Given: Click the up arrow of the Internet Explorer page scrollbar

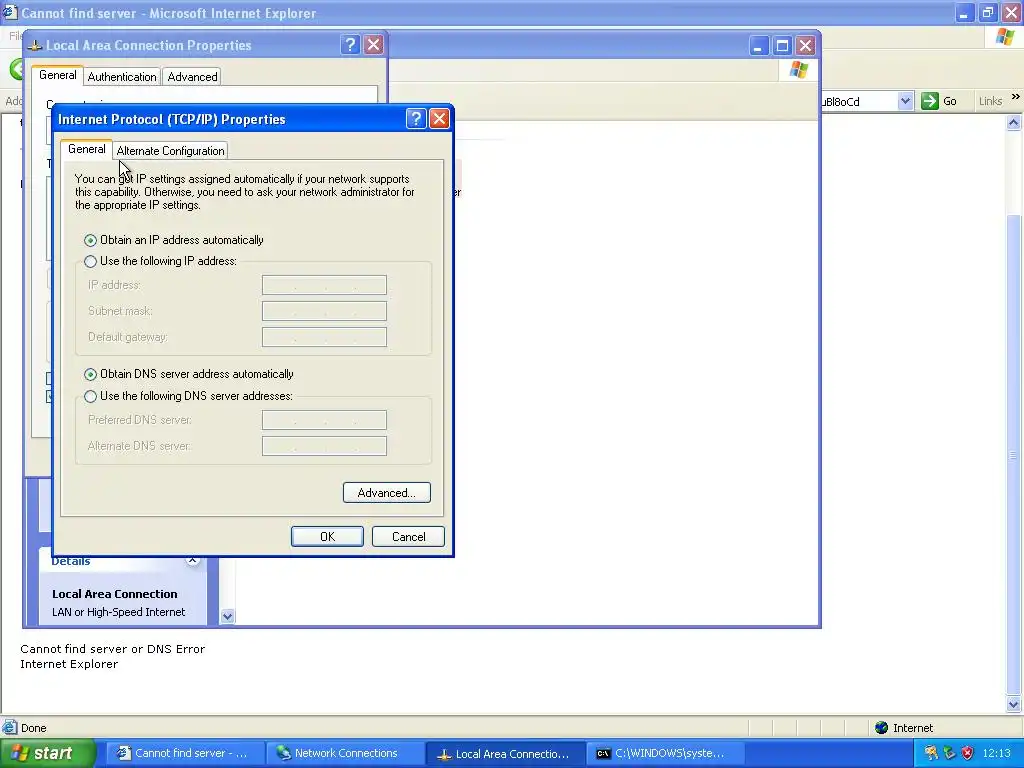Looking at the screenshot, I should 1014,123.
